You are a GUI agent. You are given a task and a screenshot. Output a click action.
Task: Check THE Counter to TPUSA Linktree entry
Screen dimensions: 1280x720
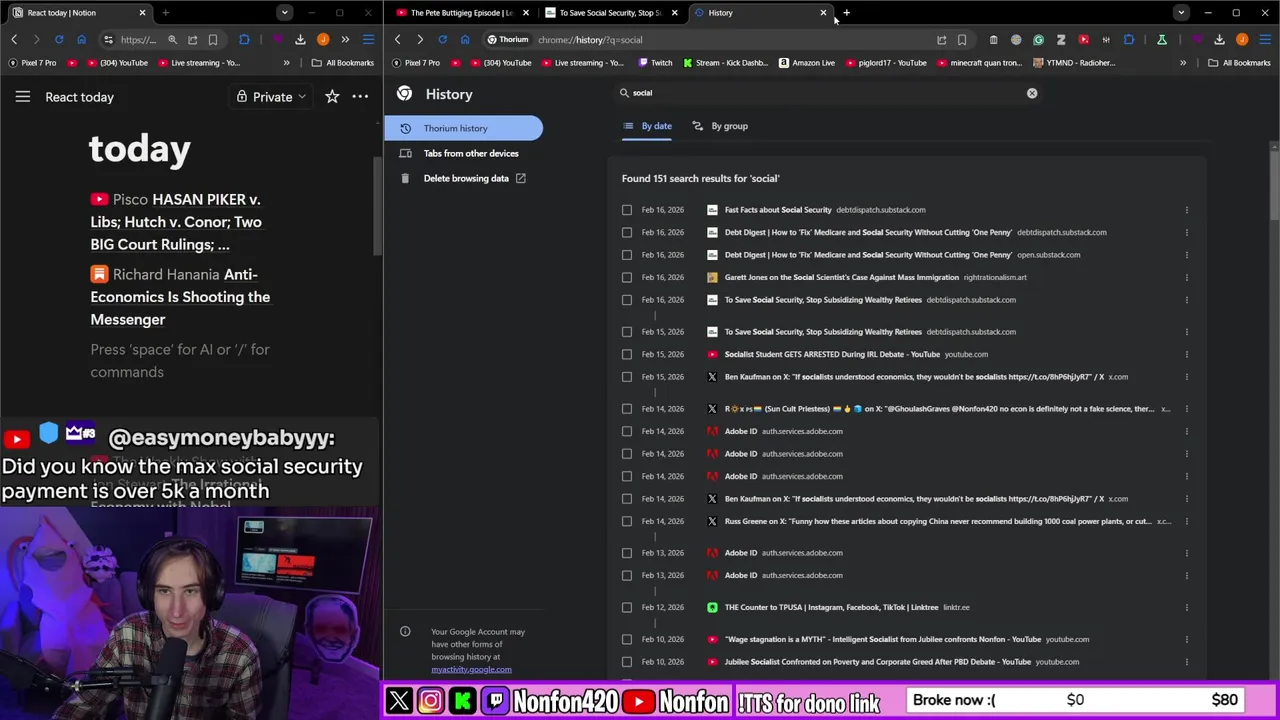point(627,607)
